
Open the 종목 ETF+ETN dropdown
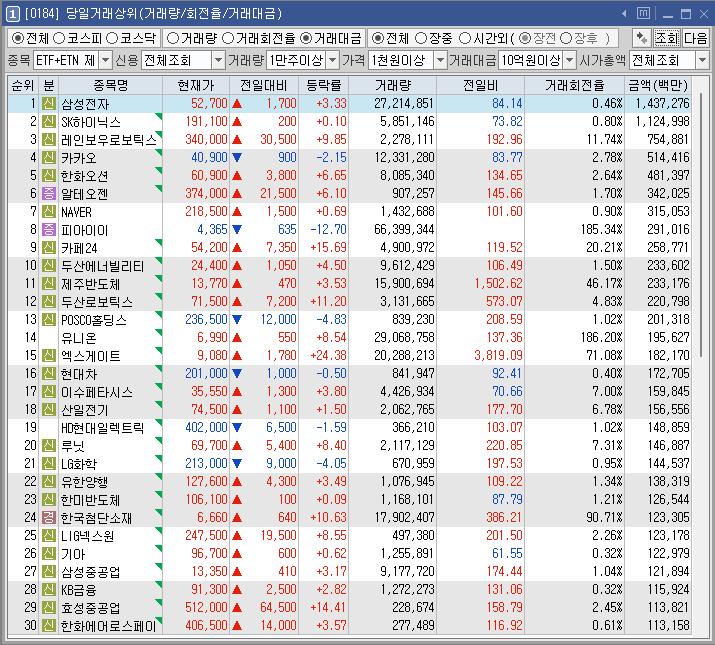105,60
